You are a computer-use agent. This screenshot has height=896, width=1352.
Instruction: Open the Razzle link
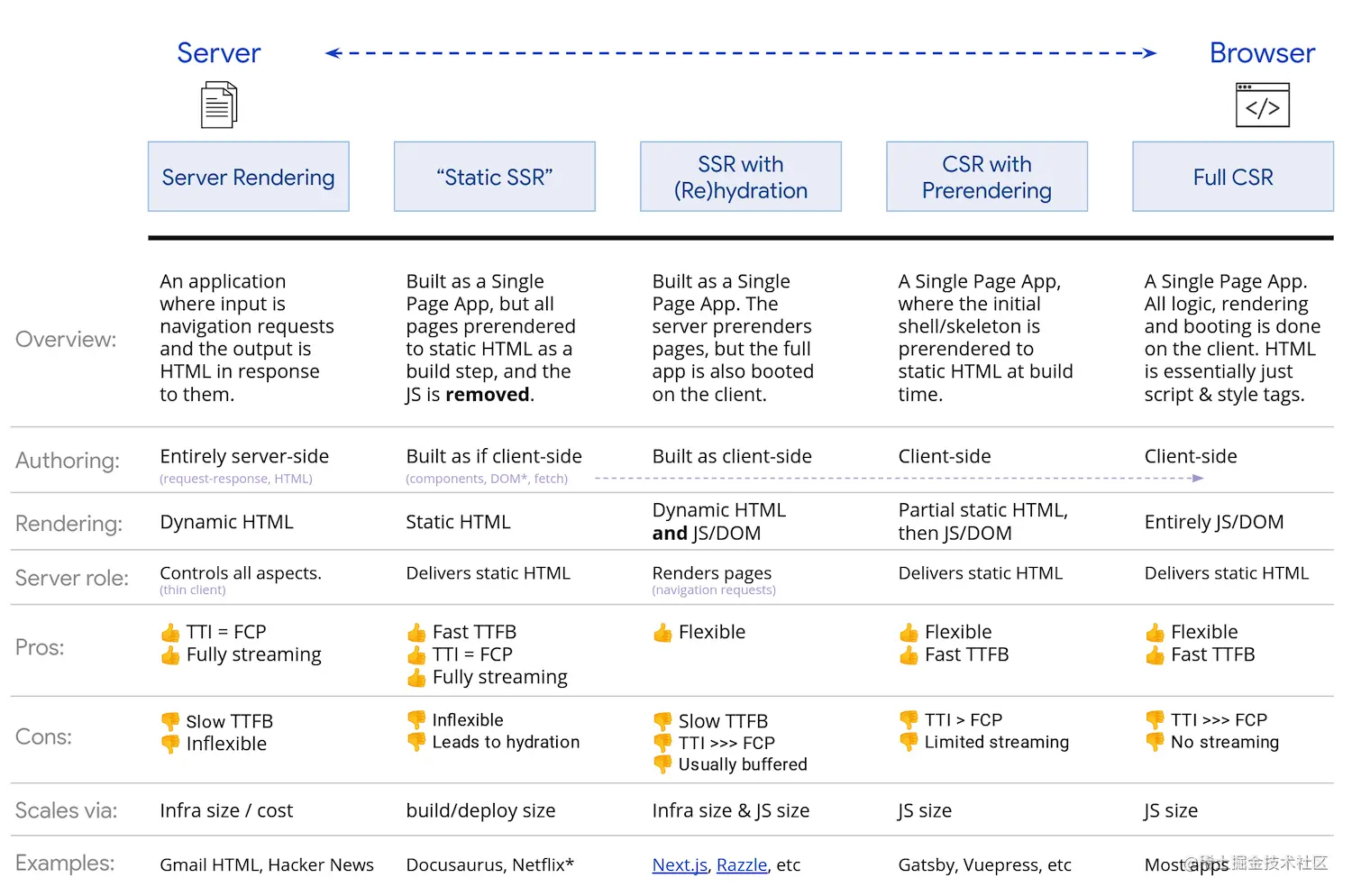[741, 865]
